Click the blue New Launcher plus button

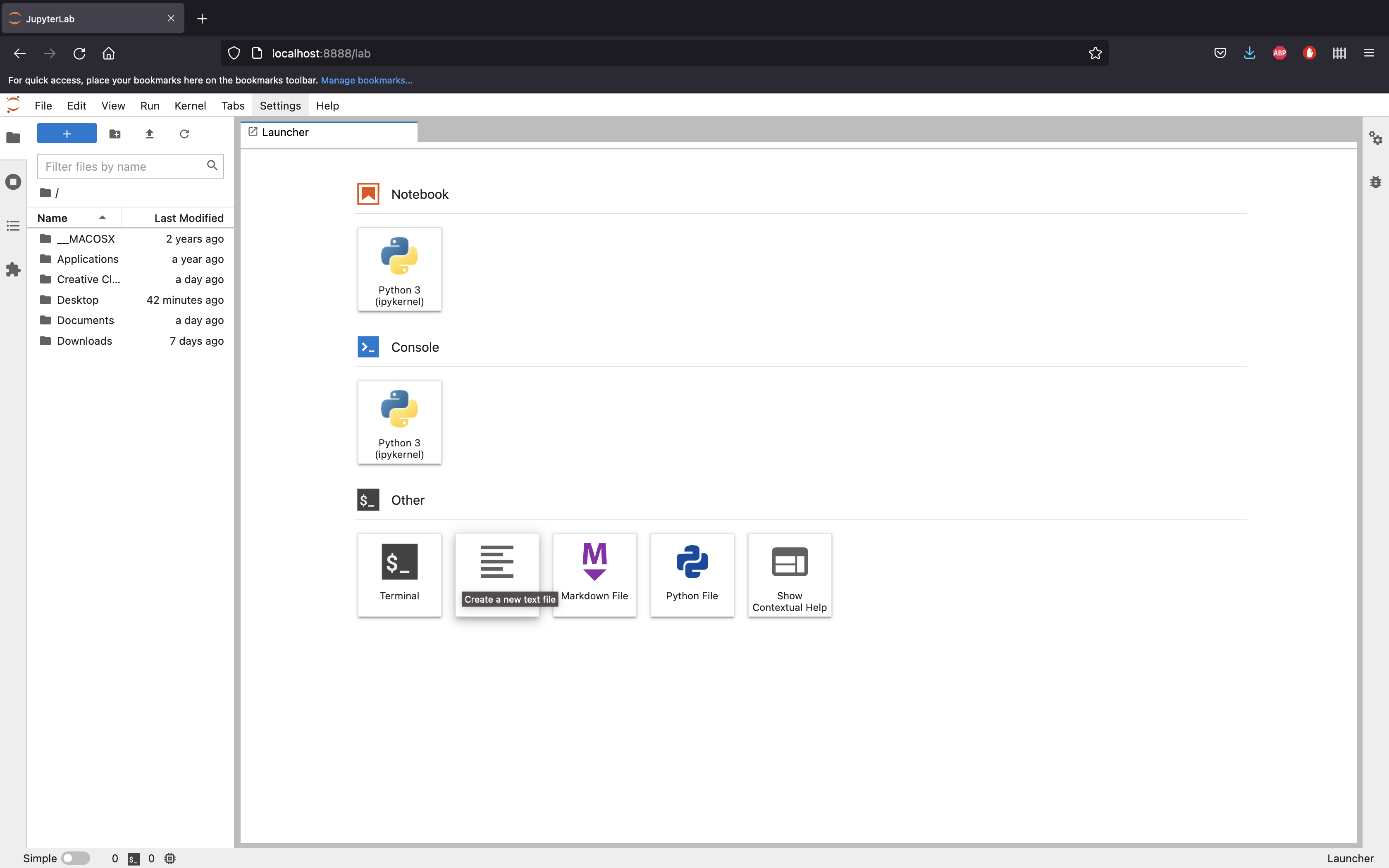[x=67, y=134]
